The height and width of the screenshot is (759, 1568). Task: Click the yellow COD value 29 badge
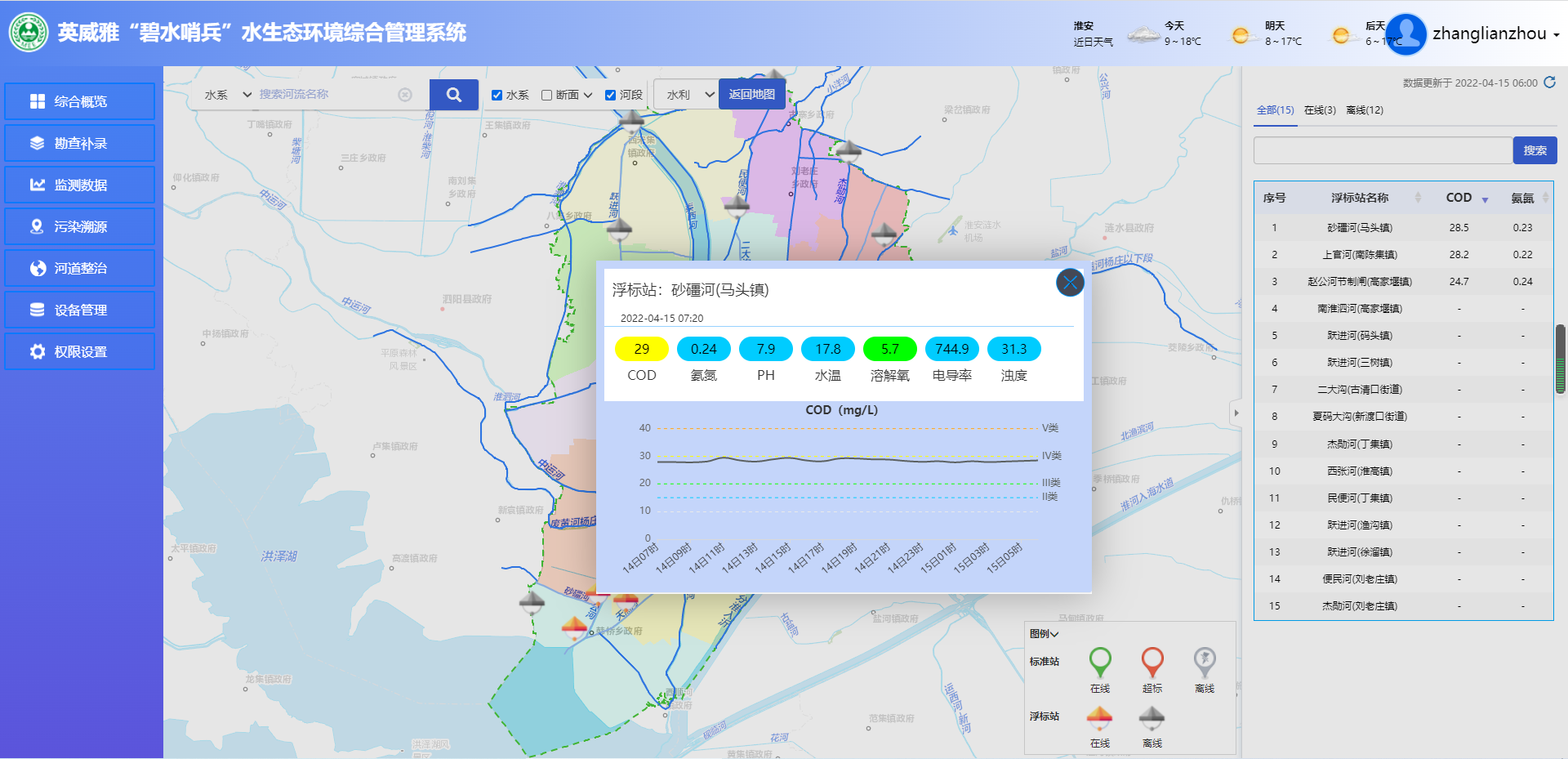[x=641, y=349]
